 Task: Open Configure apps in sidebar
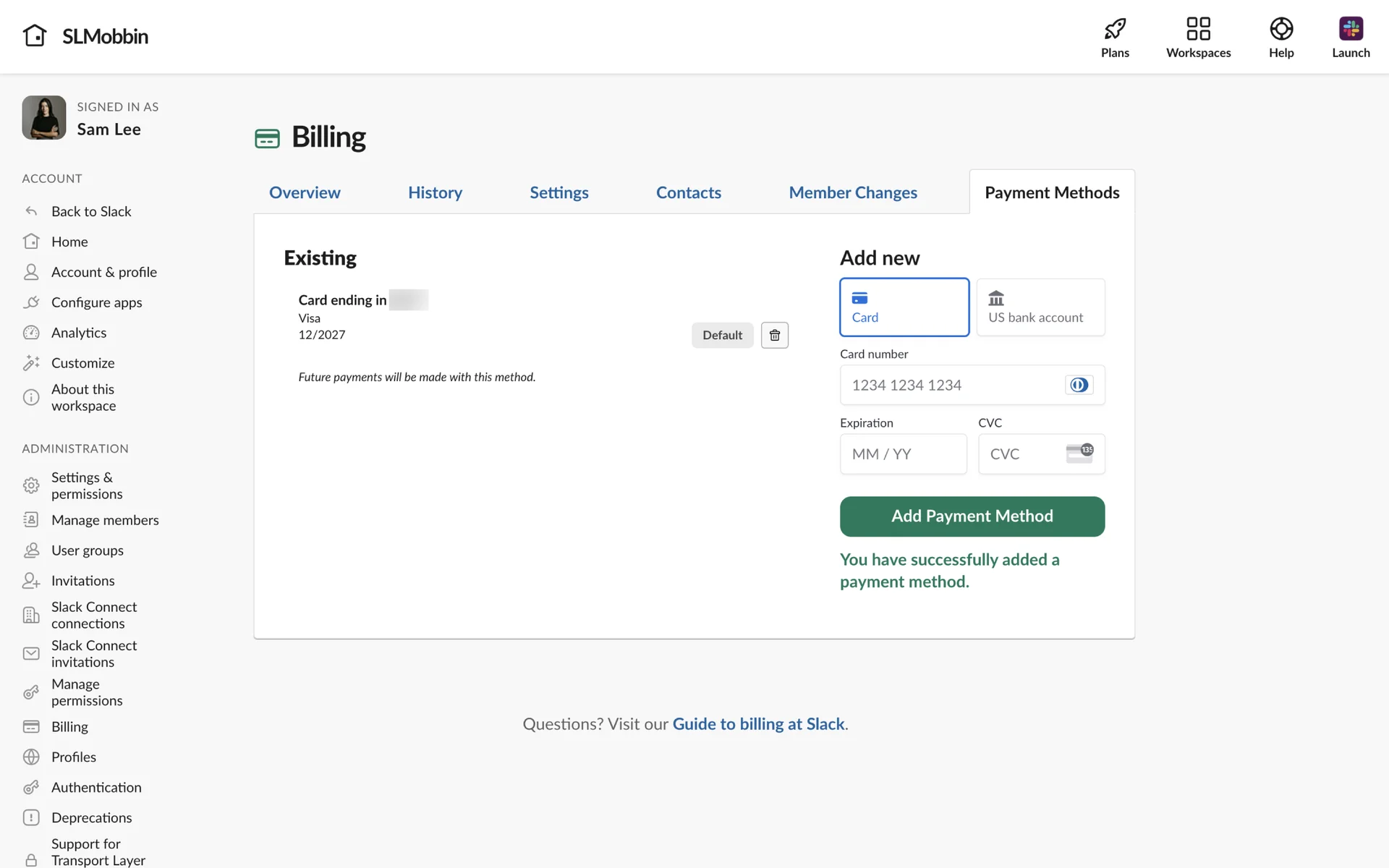coord(96,302)
